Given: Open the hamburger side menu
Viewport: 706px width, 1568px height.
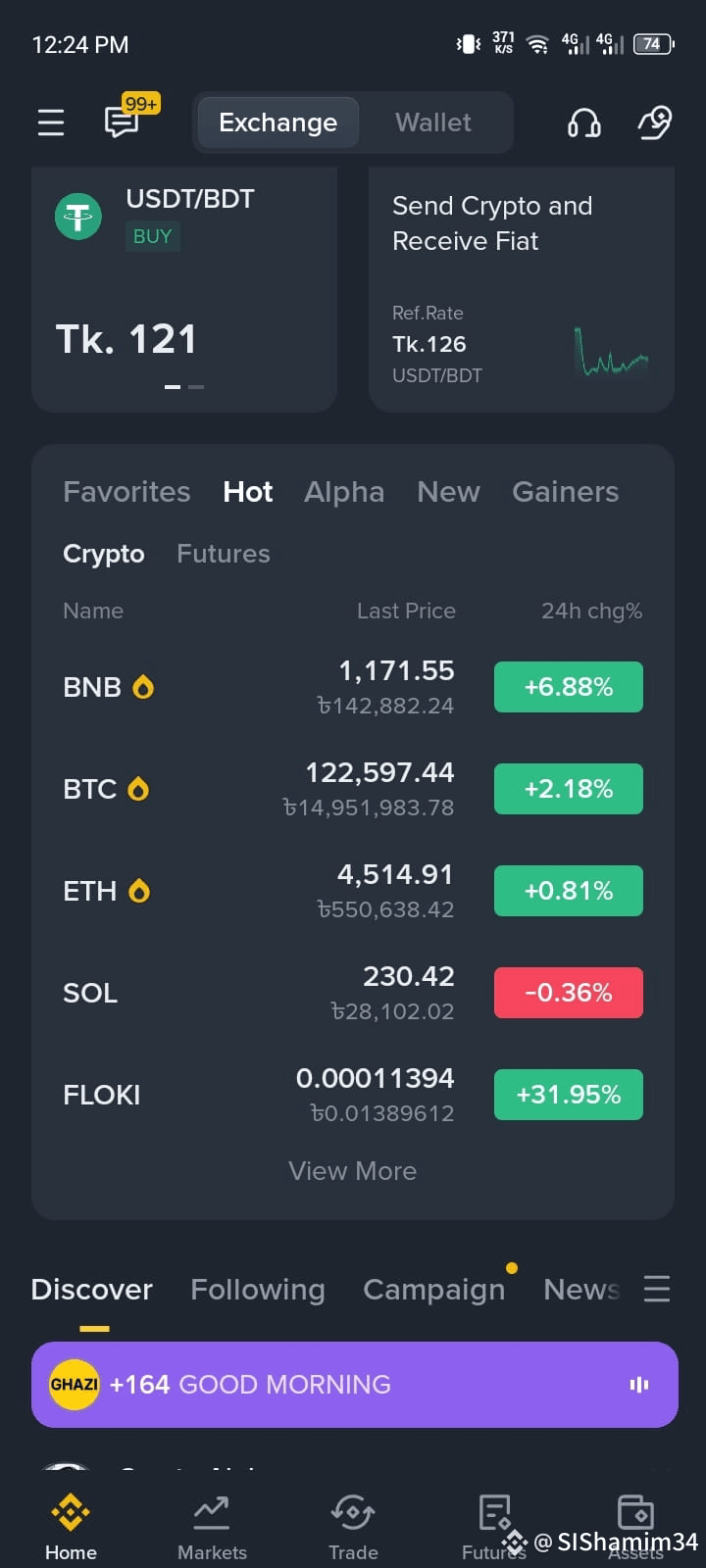Looking at the screenshot, I should click(x=51, y=122).
